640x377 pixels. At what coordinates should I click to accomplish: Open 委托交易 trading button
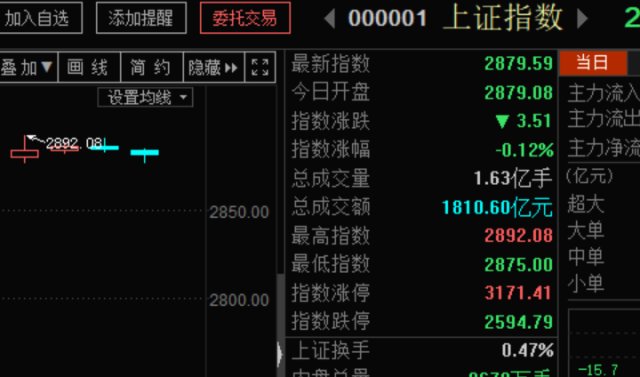click(x=245, y=18)
